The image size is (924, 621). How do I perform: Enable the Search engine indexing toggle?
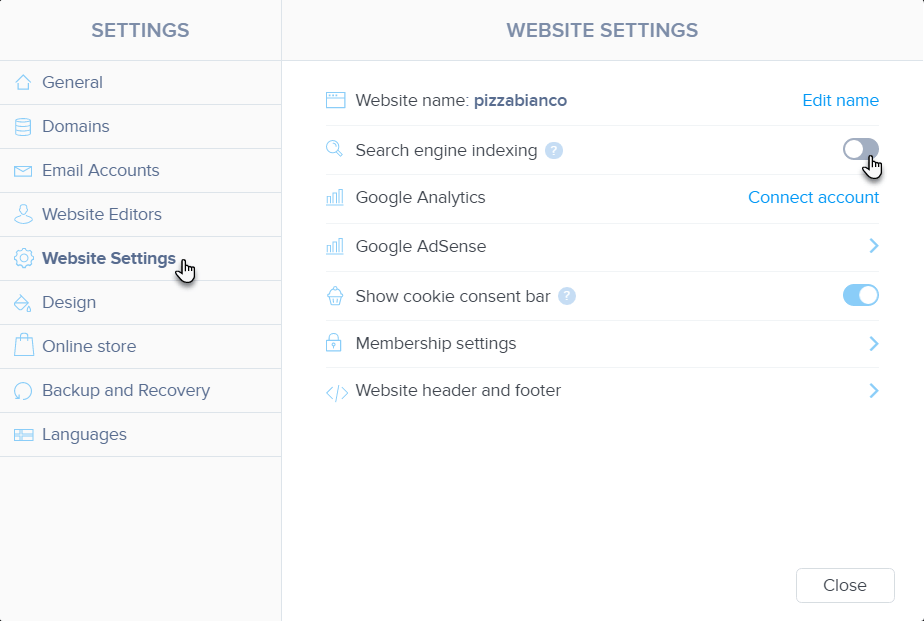coord(860,150)
